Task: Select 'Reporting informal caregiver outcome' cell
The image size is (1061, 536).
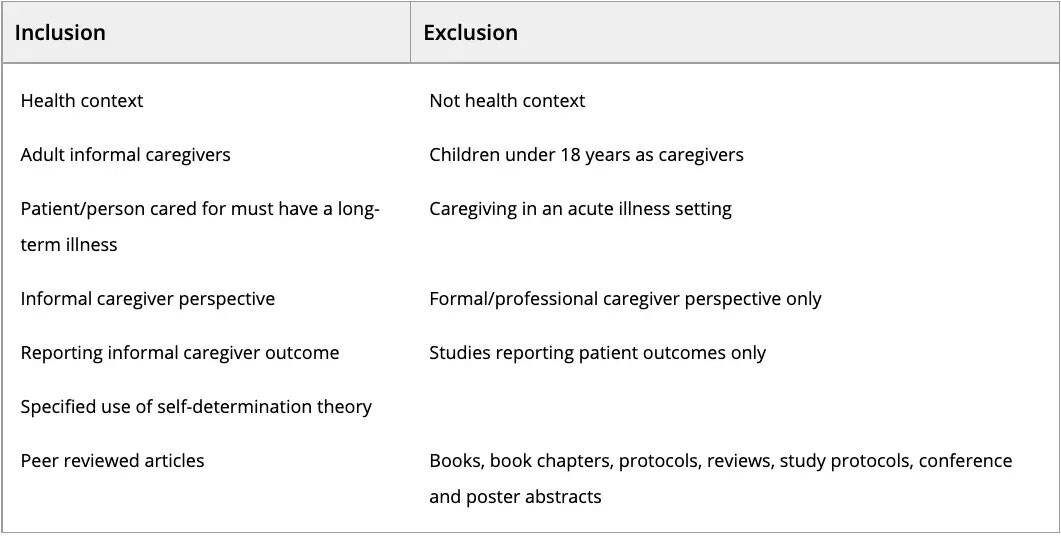Action: 179,353
